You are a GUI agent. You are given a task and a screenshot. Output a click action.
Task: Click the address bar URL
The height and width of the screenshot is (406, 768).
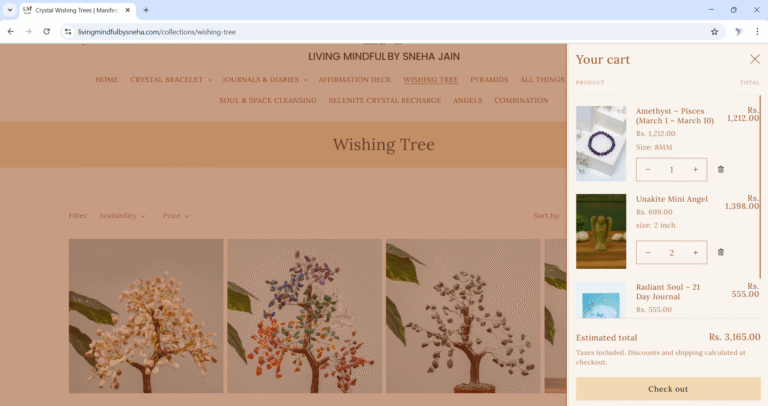157,32
